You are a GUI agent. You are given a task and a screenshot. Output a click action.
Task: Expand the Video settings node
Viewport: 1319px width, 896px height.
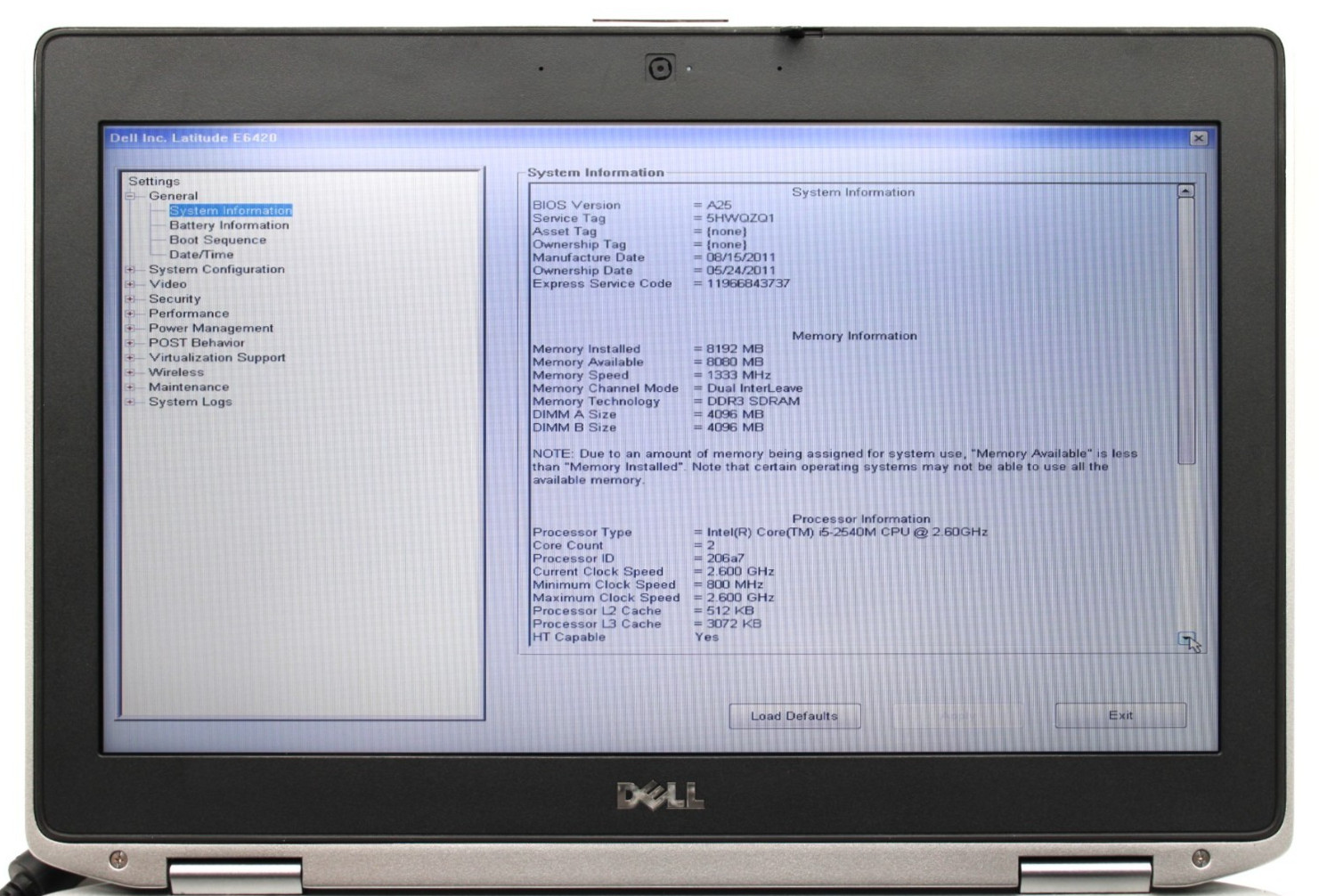pyautogui.click(x=130, y=284)
